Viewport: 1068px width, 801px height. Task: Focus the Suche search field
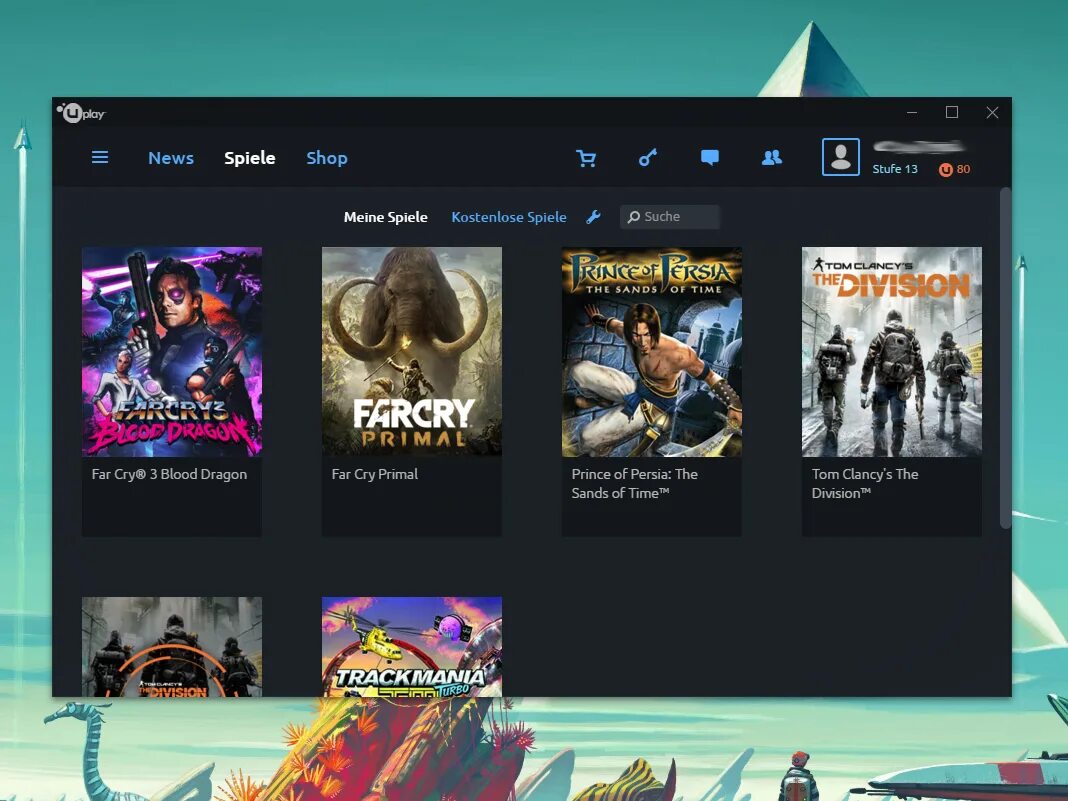(670, 217)
